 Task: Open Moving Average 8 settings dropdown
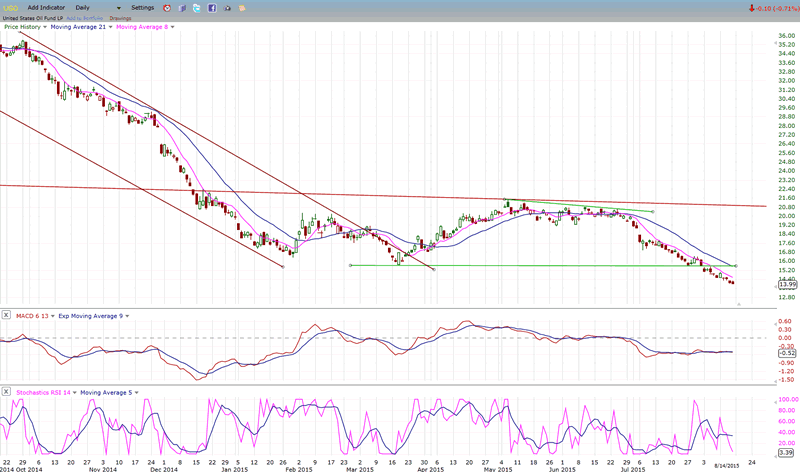(x=173, y=27)
